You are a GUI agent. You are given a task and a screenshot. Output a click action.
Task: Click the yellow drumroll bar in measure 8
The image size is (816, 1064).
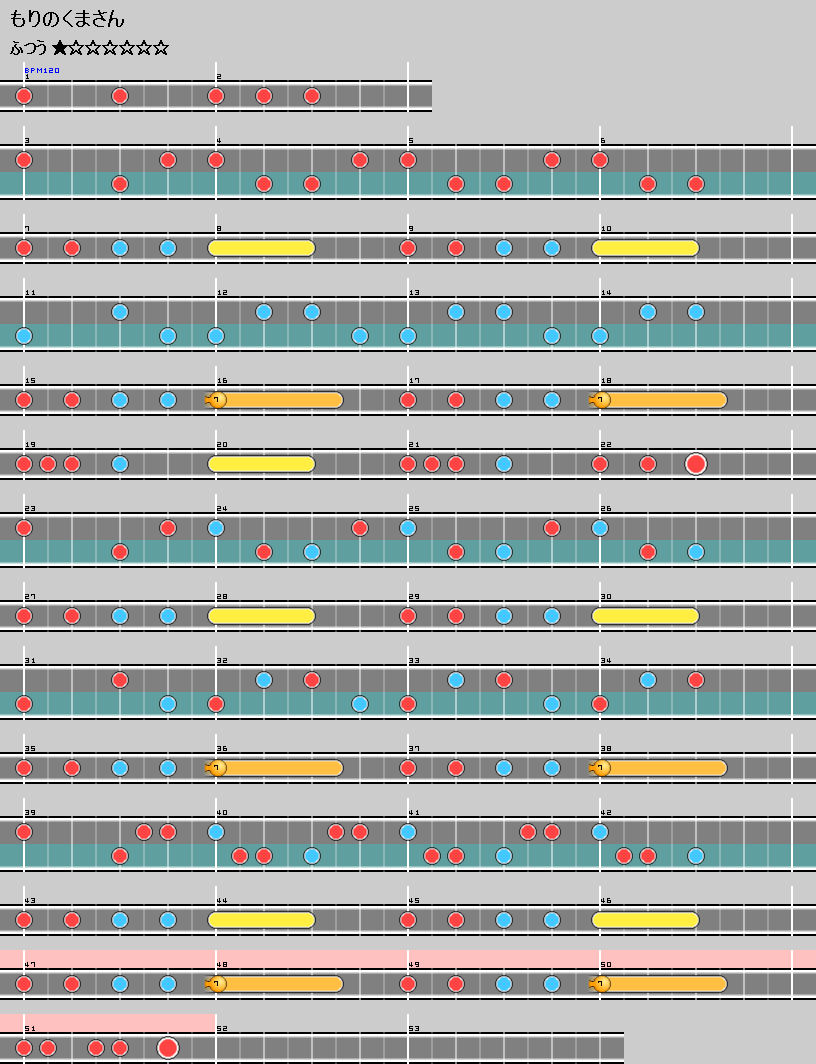click(262, 248)
